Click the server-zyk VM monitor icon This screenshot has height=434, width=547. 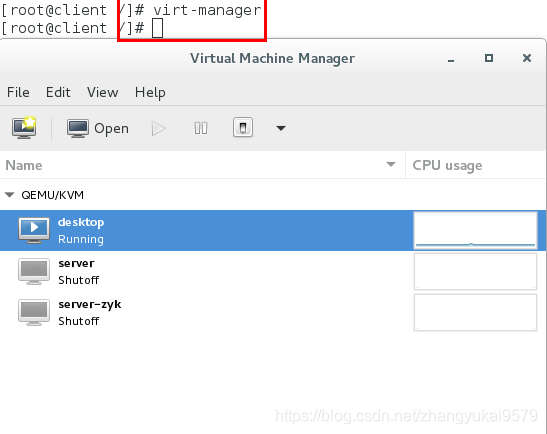tap(34, 313)
